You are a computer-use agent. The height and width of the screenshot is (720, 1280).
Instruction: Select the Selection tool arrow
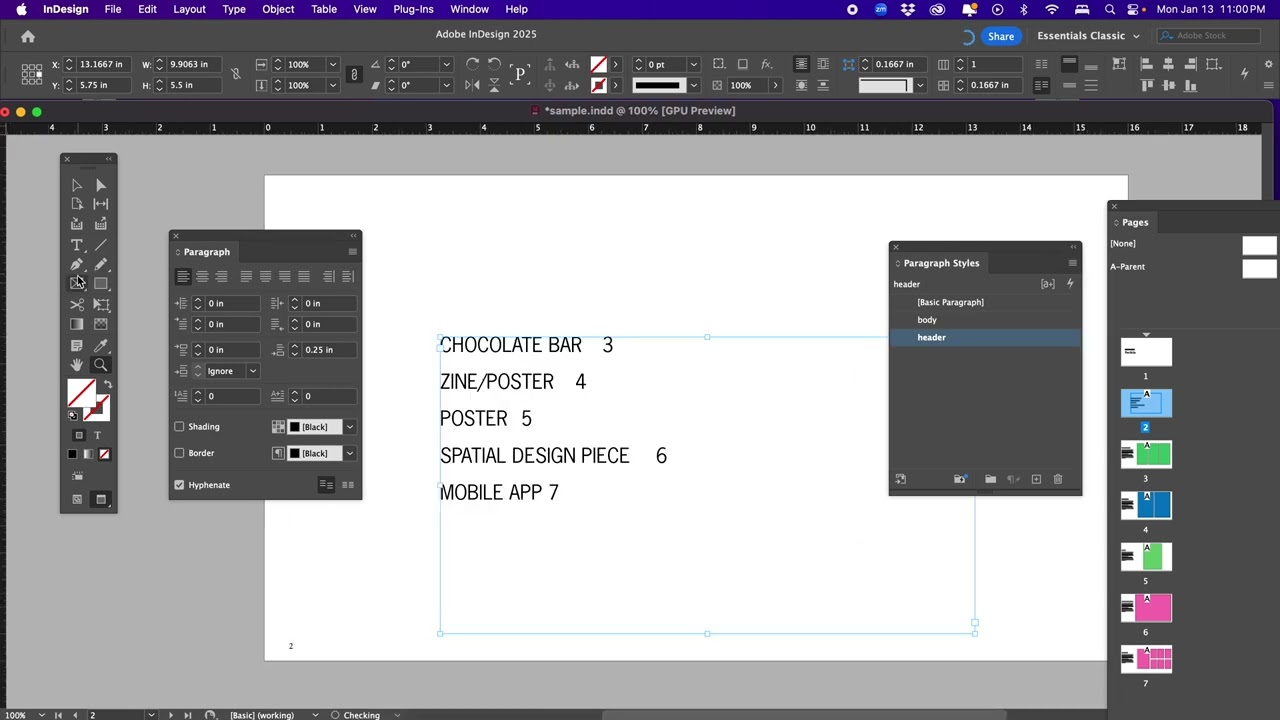click(77, 185)
